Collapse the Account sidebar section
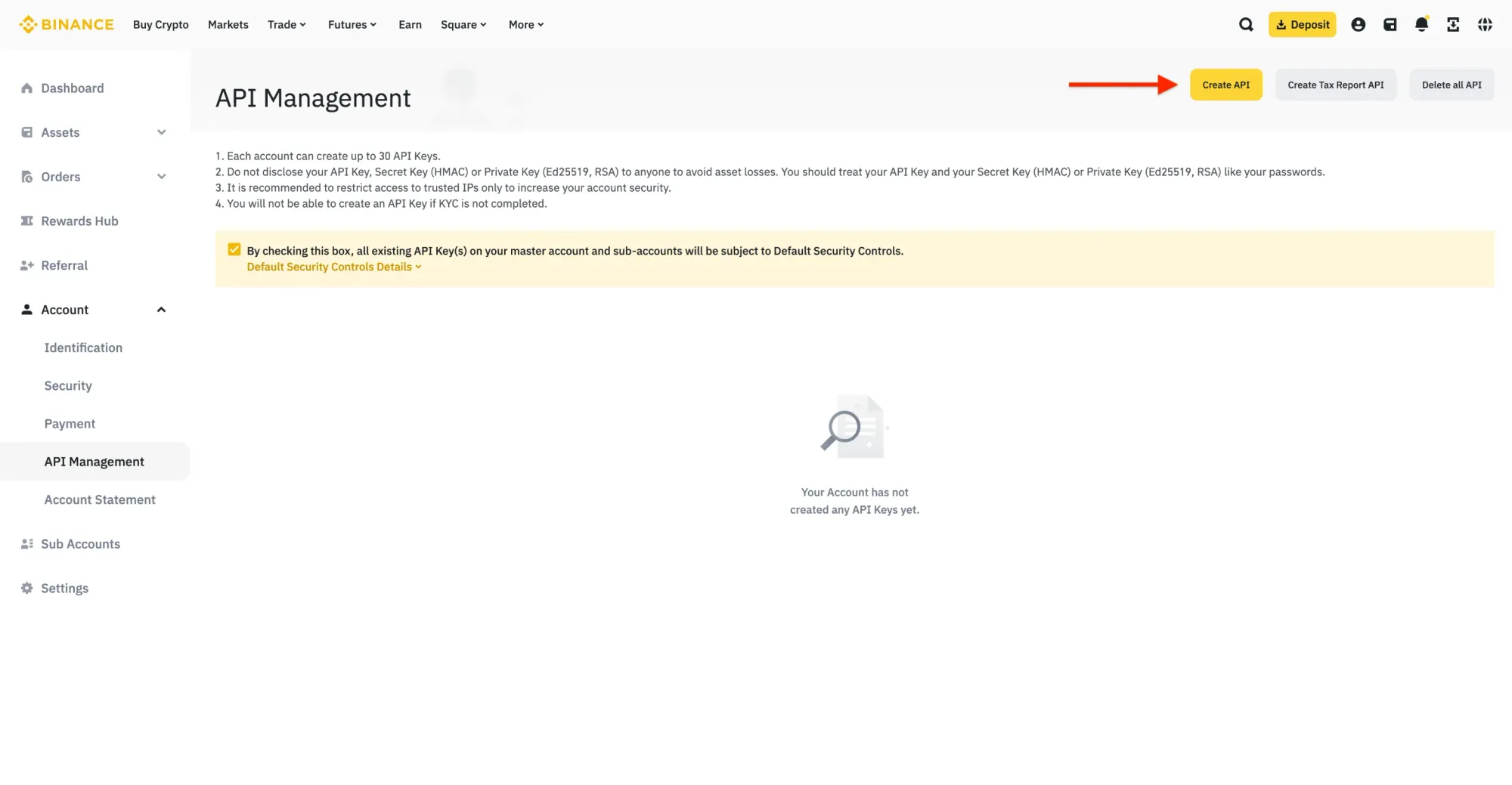This screenshot has height=785, width=1512. 161,310
